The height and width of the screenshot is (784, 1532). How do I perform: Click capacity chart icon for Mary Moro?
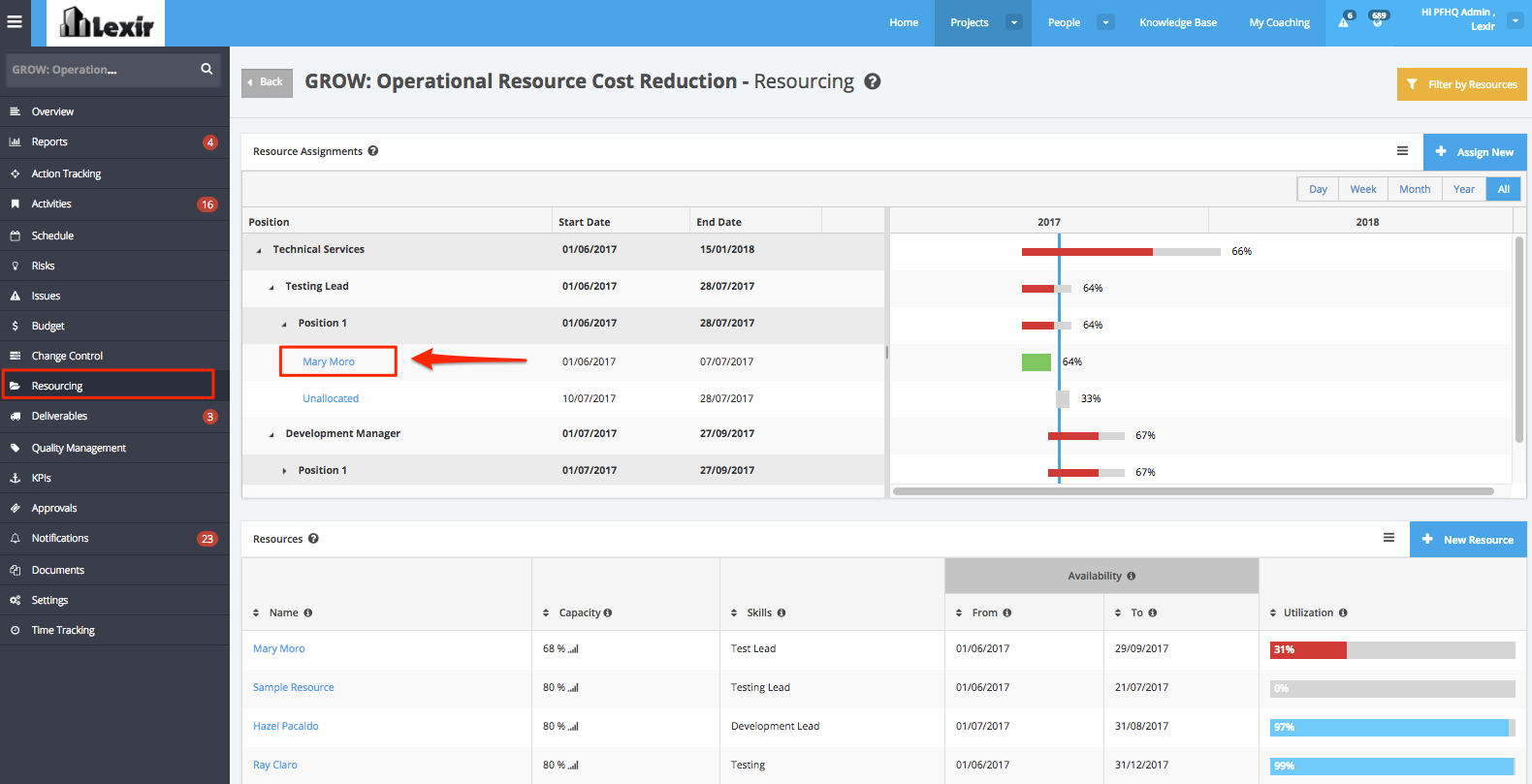click(573, 649)
